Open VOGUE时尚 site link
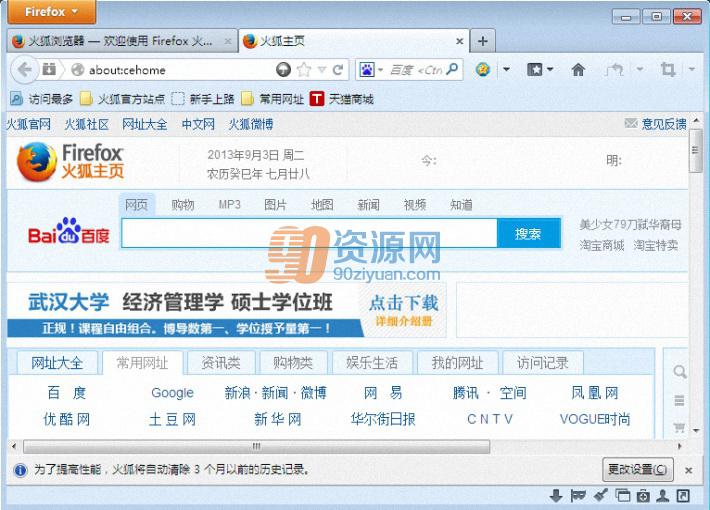The height and width of the screenshot is (510, 710). click(x=595, y=419)
